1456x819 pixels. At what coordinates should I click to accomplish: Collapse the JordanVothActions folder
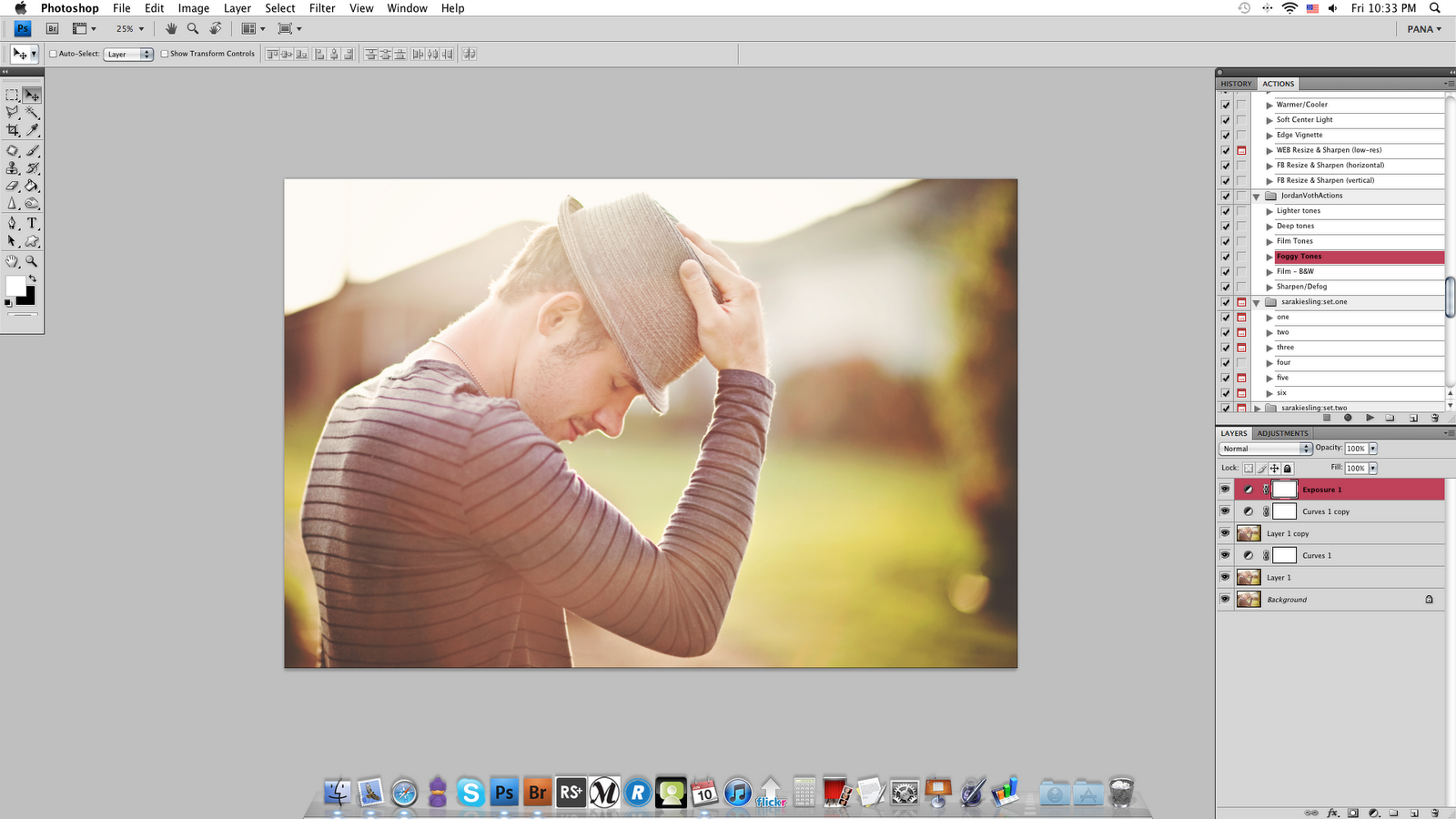click(1257, 197)
